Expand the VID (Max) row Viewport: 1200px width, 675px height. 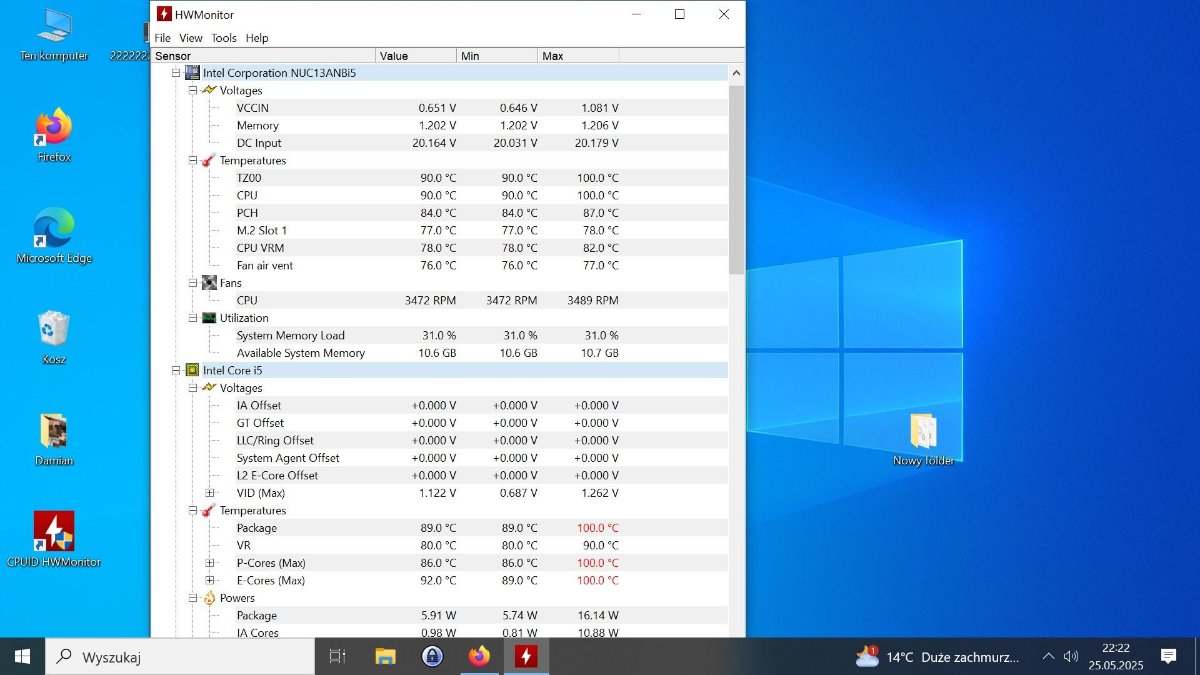210,493
